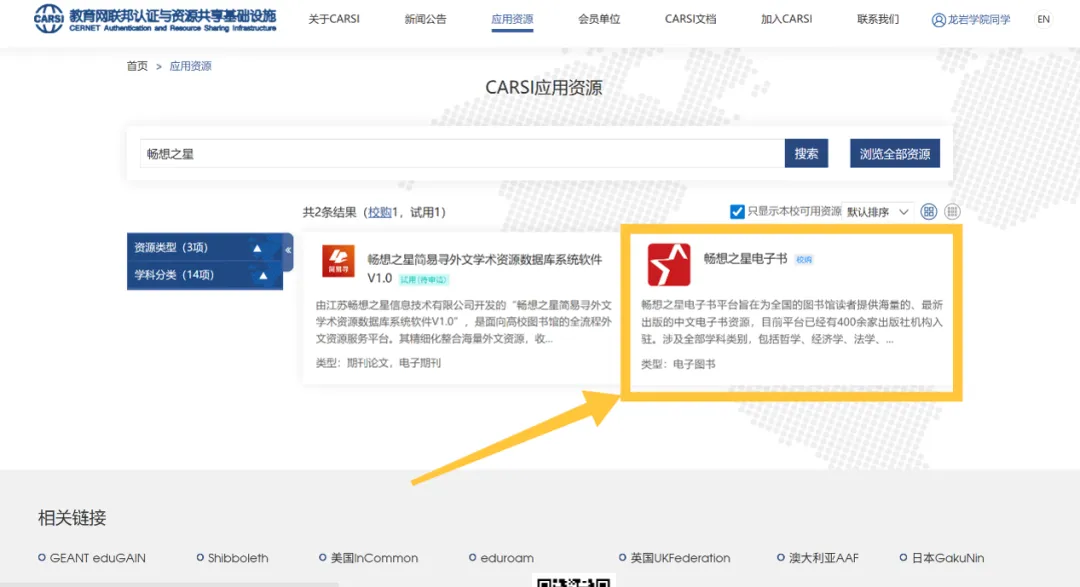Switch language with the EN button
This screenshot has height=587, width=1080.
(1043, 19)
